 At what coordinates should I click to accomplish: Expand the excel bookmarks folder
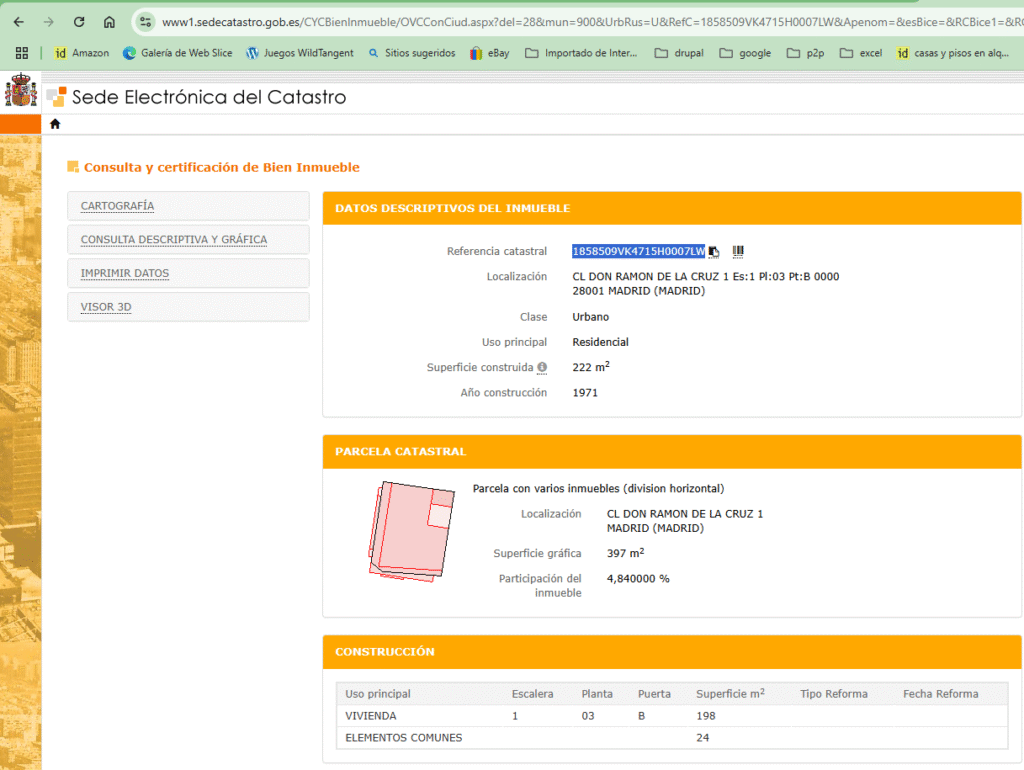tap(860, 53)
